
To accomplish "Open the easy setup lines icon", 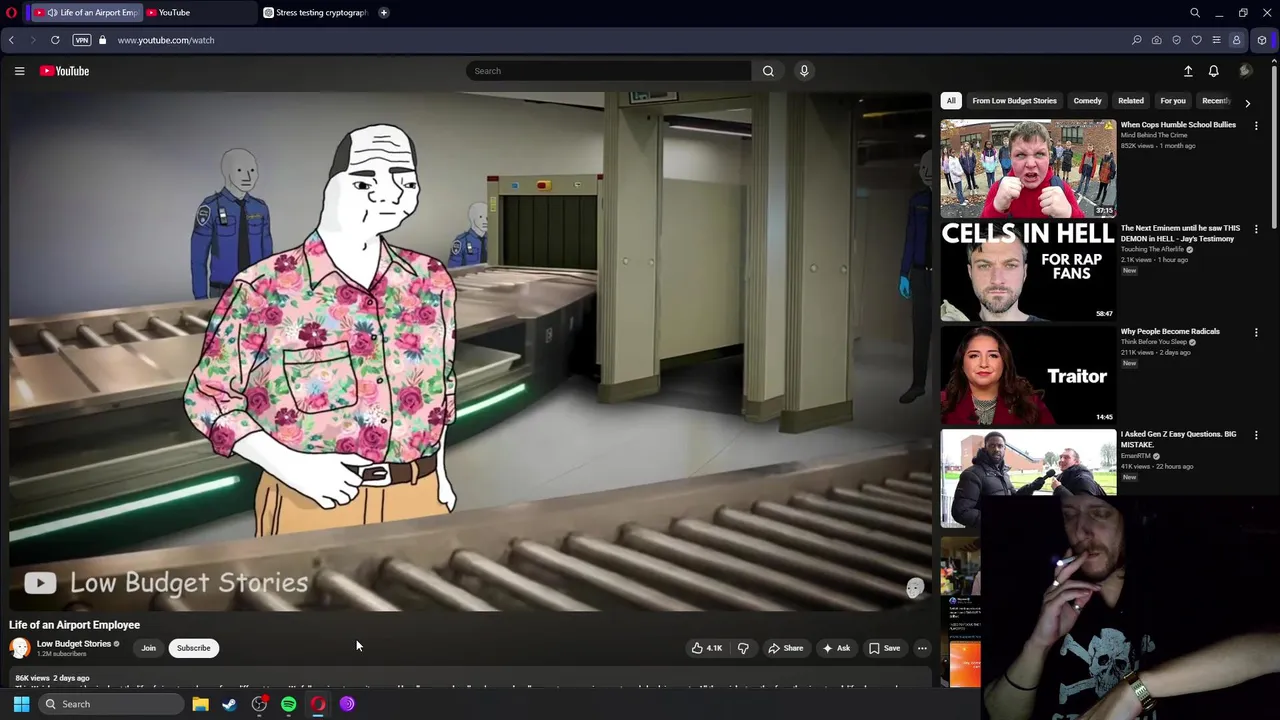I will [x=1216, y=40].
